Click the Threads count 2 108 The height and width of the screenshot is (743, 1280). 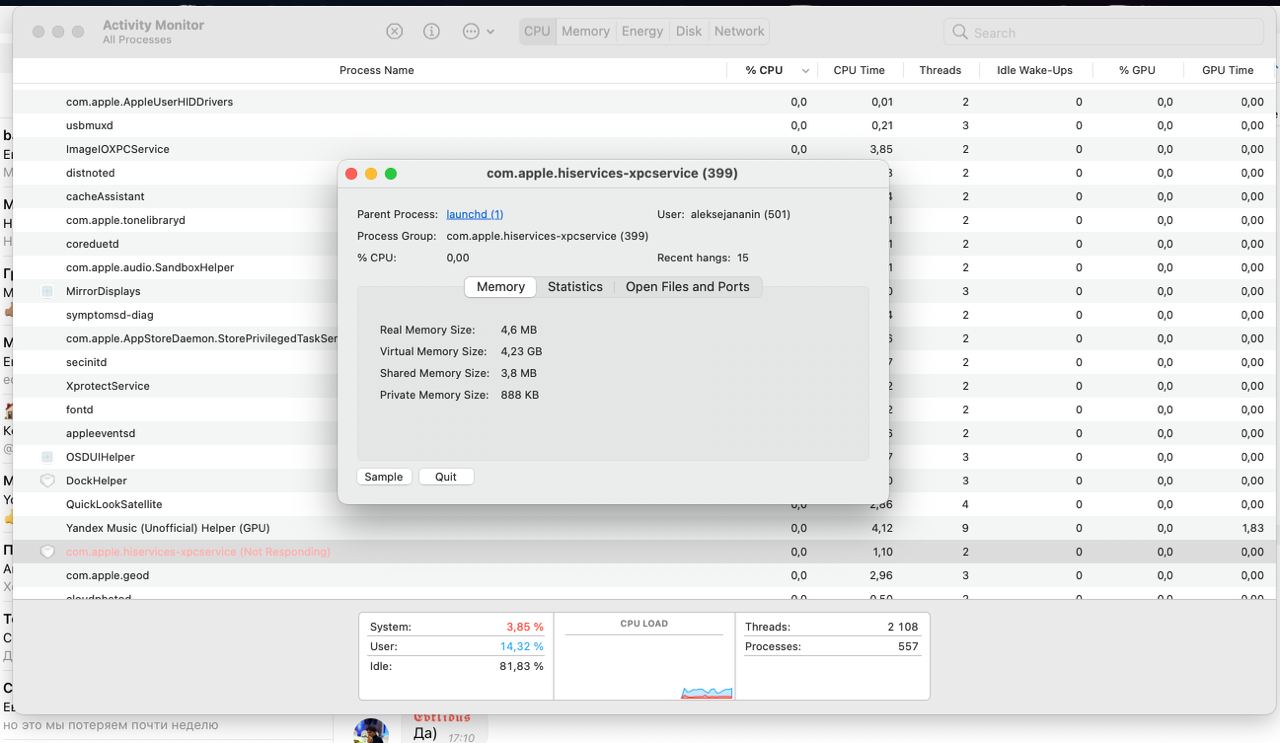903,627
